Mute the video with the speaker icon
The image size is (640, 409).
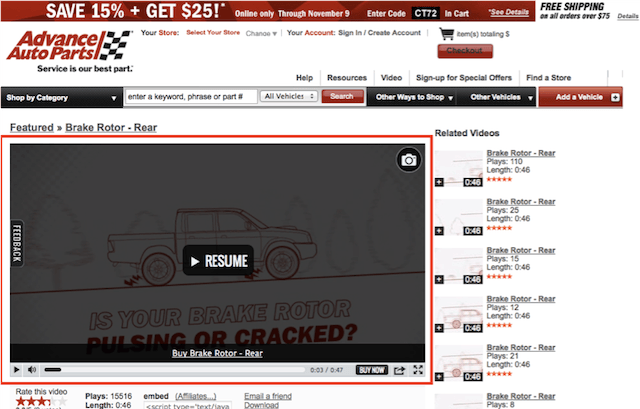(32, 370)
